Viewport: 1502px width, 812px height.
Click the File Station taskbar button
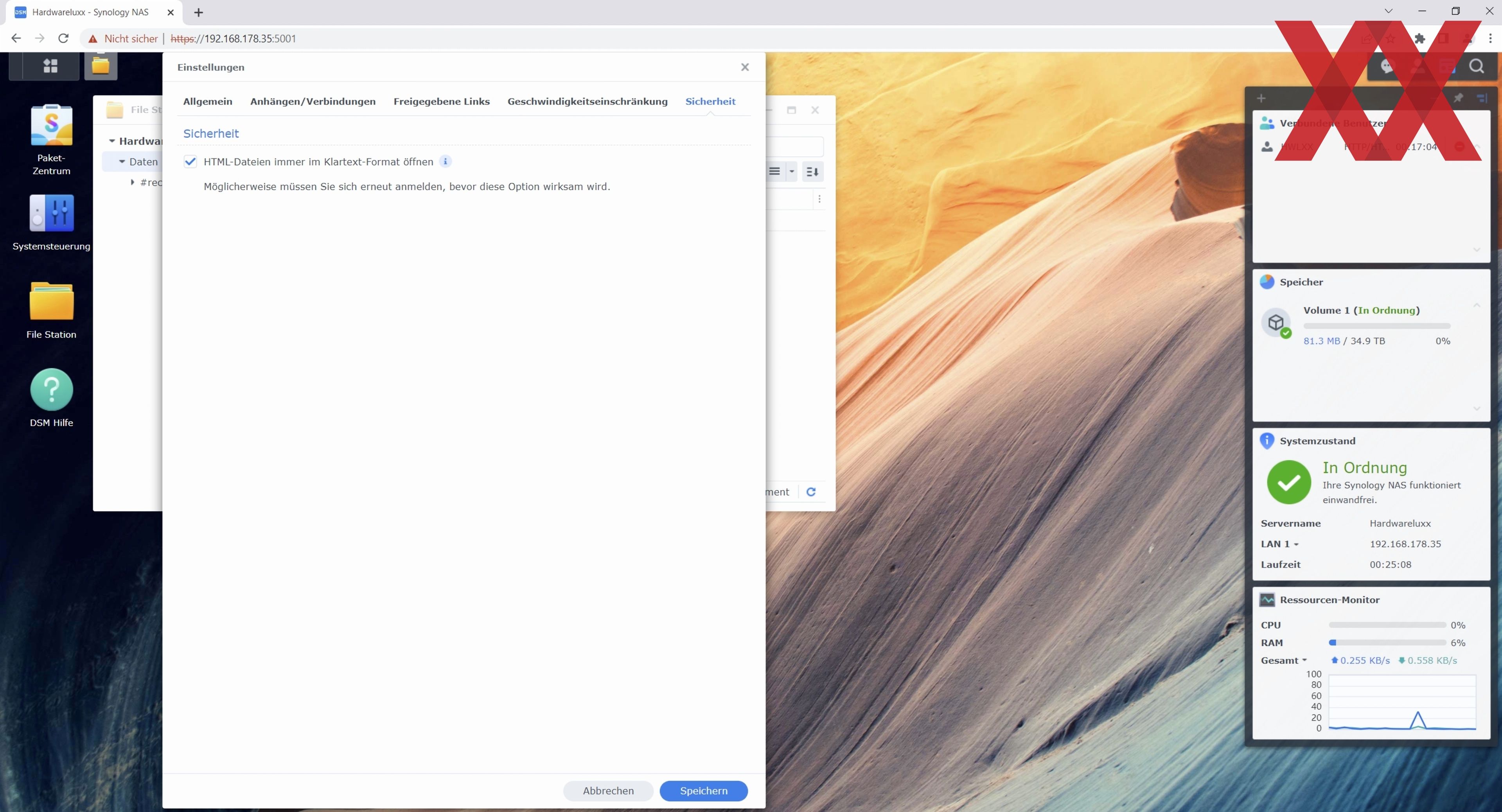(x=100, y=65)
